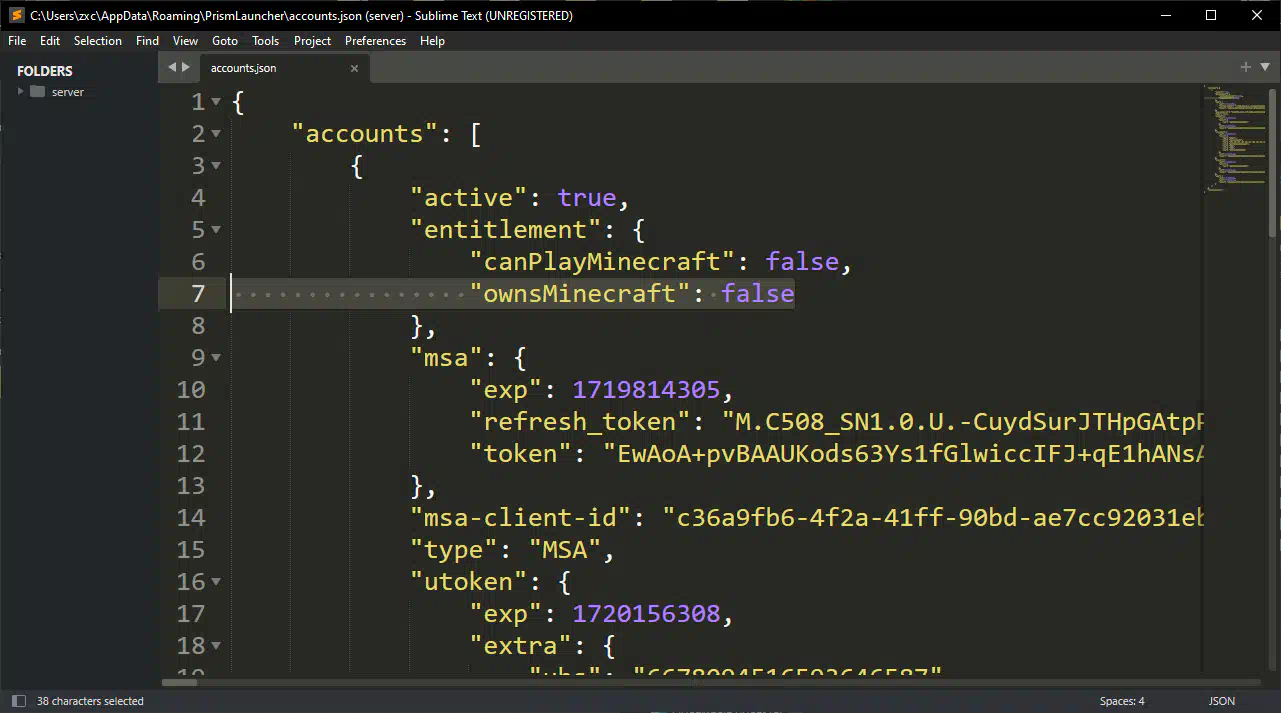Open the Tools menu
Screen dimensions: 1281x713
266,41
